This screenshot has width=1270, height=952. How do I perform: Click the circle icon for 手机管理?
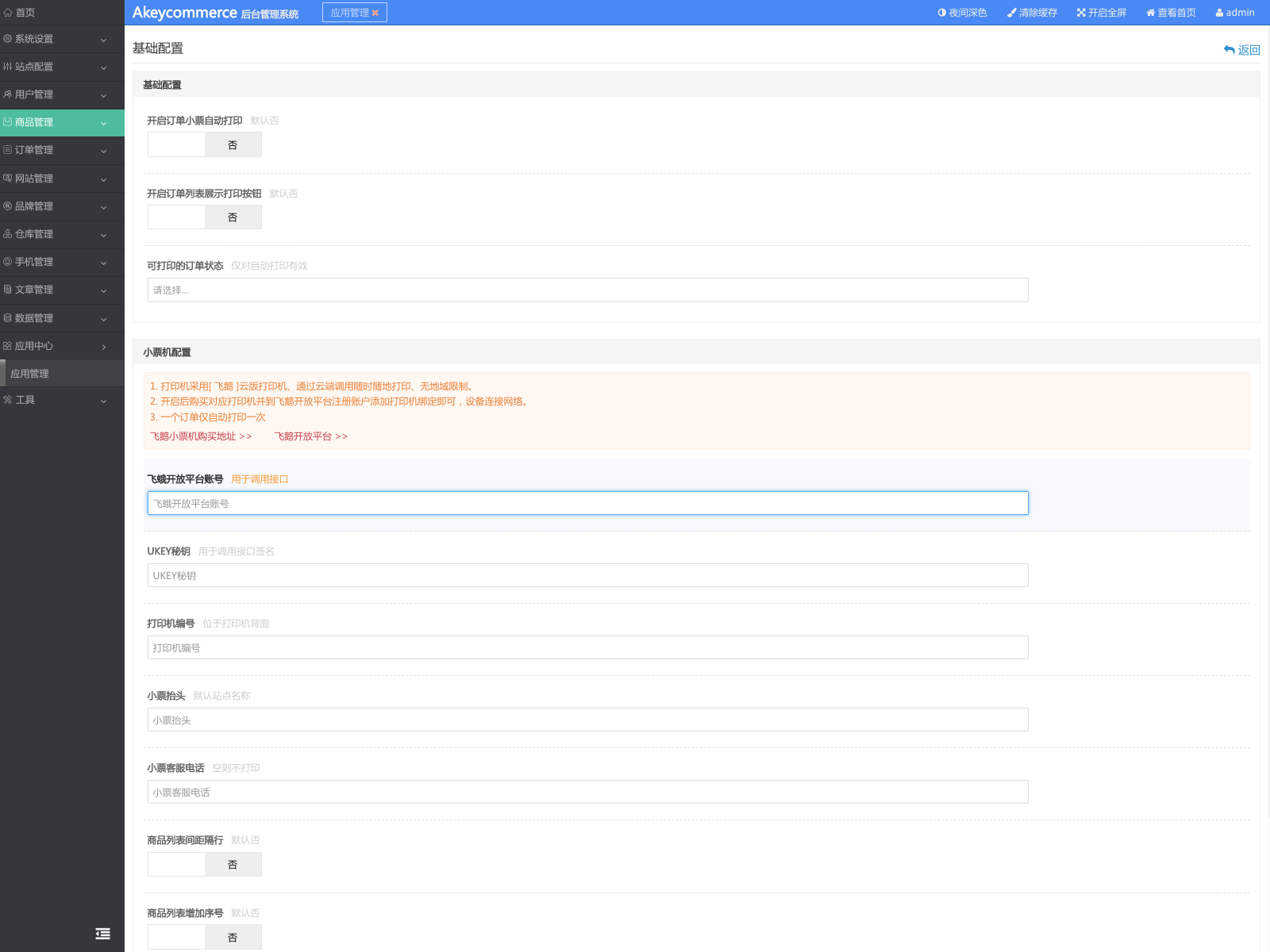pyautogui.click(x=8, y=262)
